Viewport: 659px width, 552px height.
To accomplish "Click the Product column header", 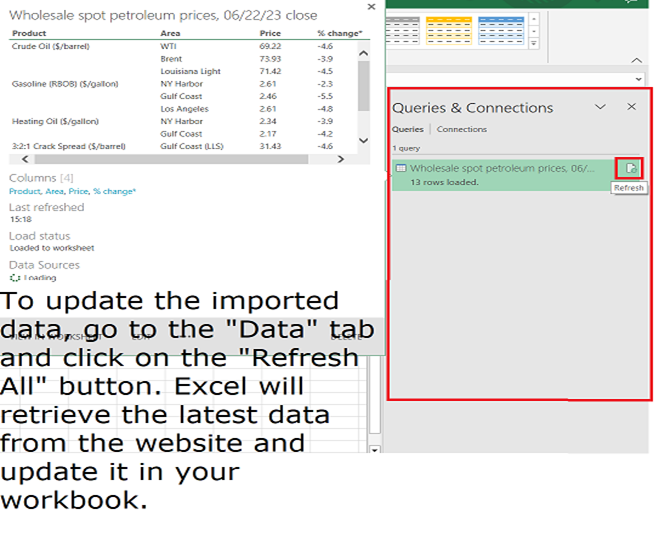I will pyautogui.click(x=29, y=33).
